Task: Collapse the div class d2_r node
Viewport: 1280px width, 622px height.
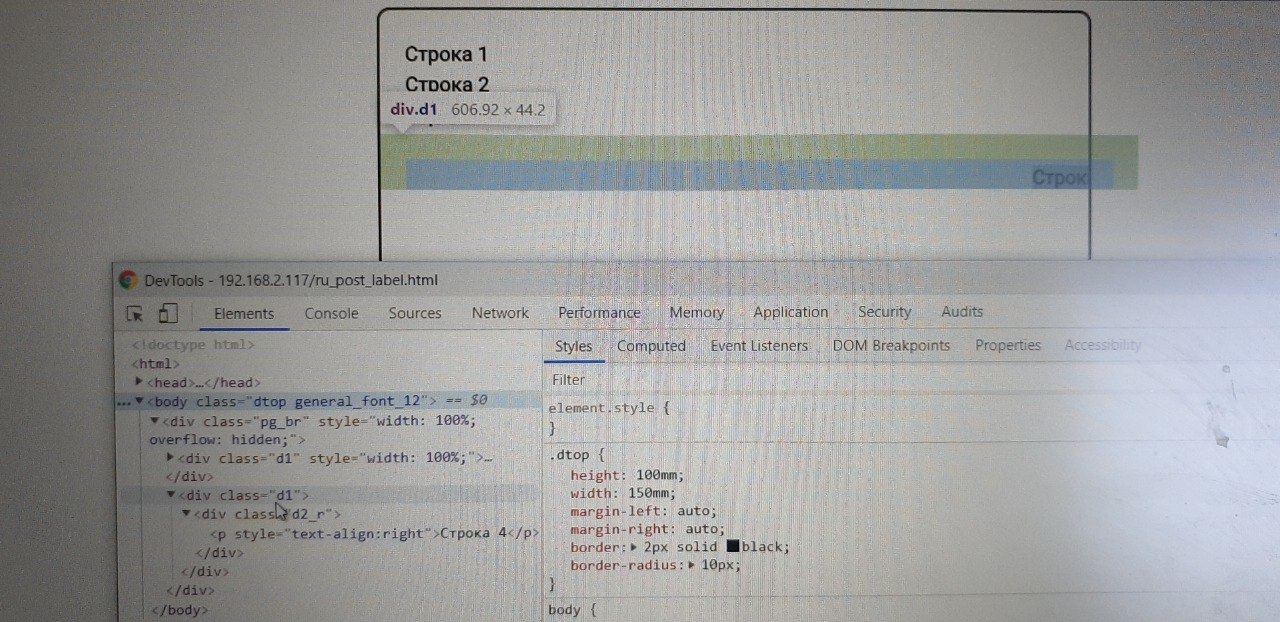Action: pyautogui.click(x=187, y=513)
